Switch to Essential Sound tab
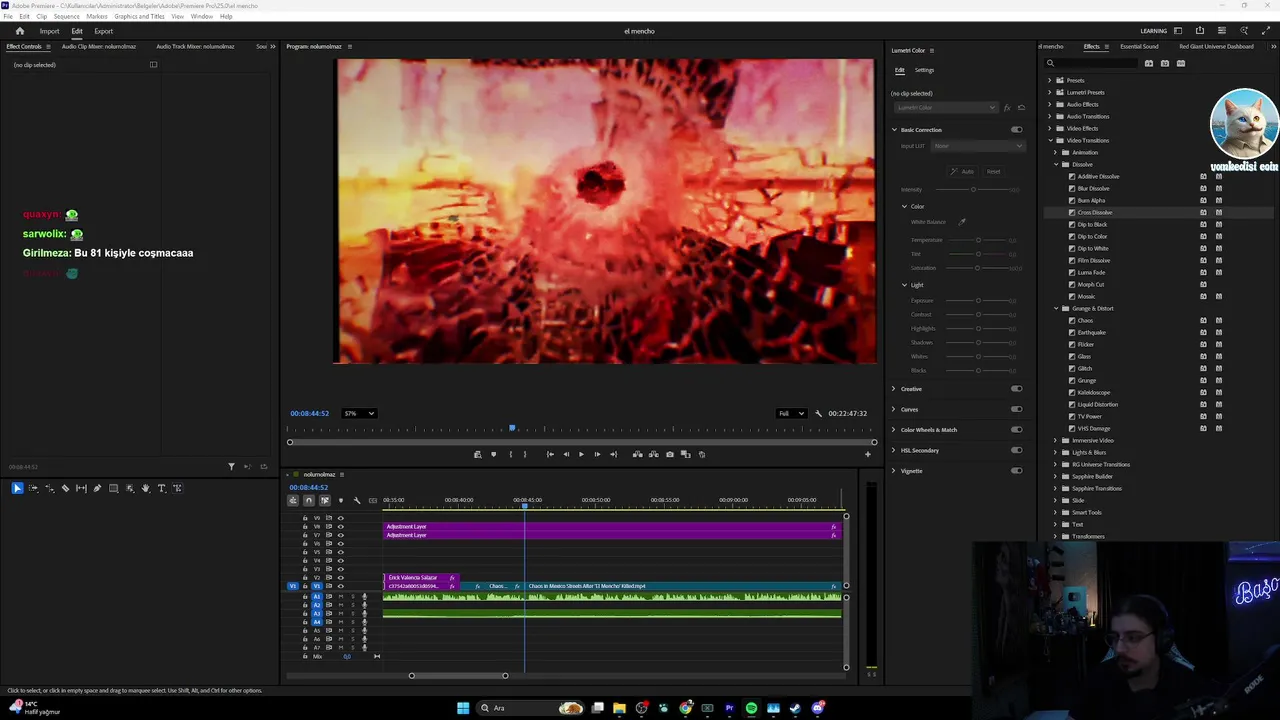The height and width of the screenshot is (720, 1280). [1139, 46]
